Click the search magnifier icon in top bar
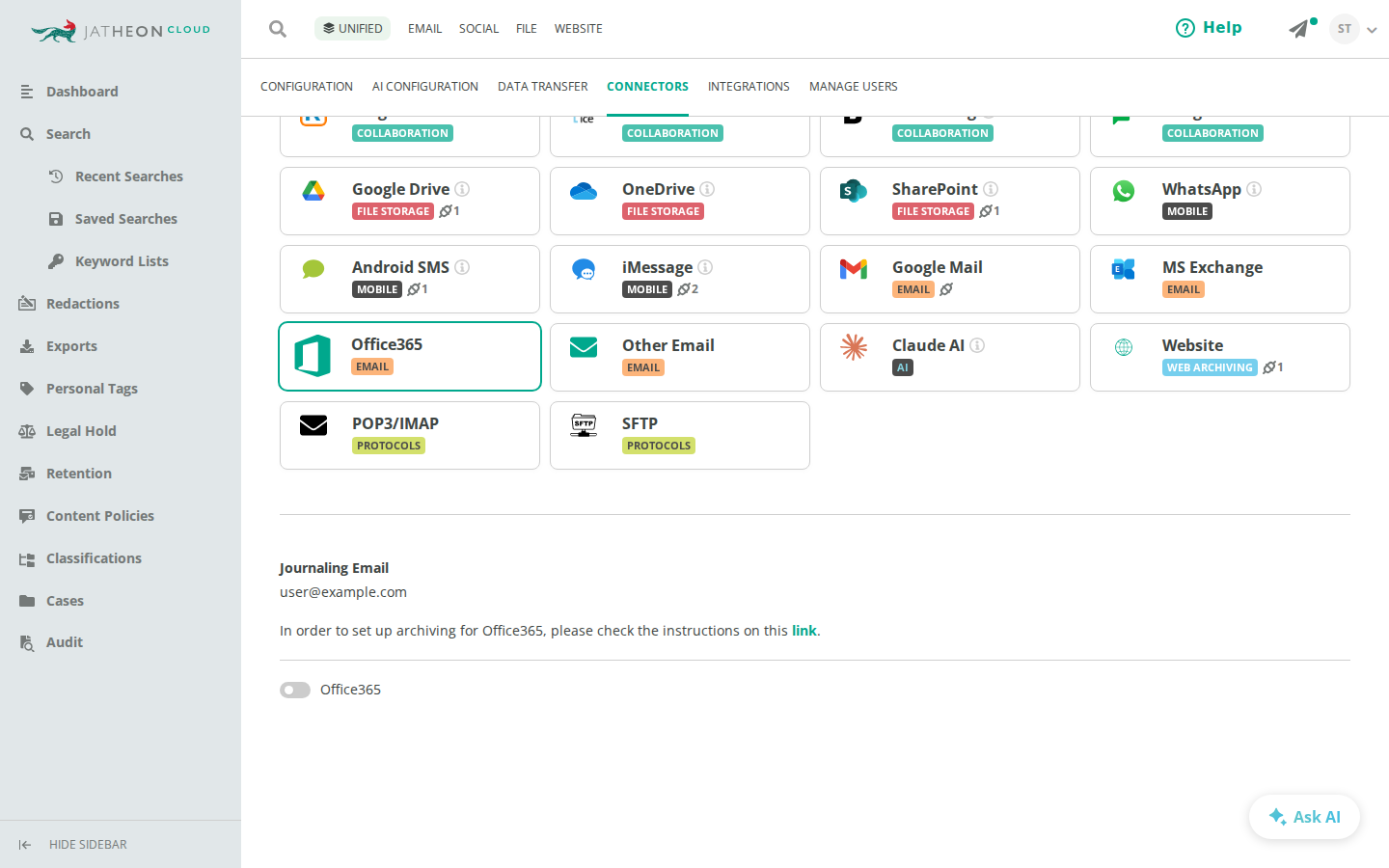The height and width of the screenshot is (868, 1389). click(278, 29)
